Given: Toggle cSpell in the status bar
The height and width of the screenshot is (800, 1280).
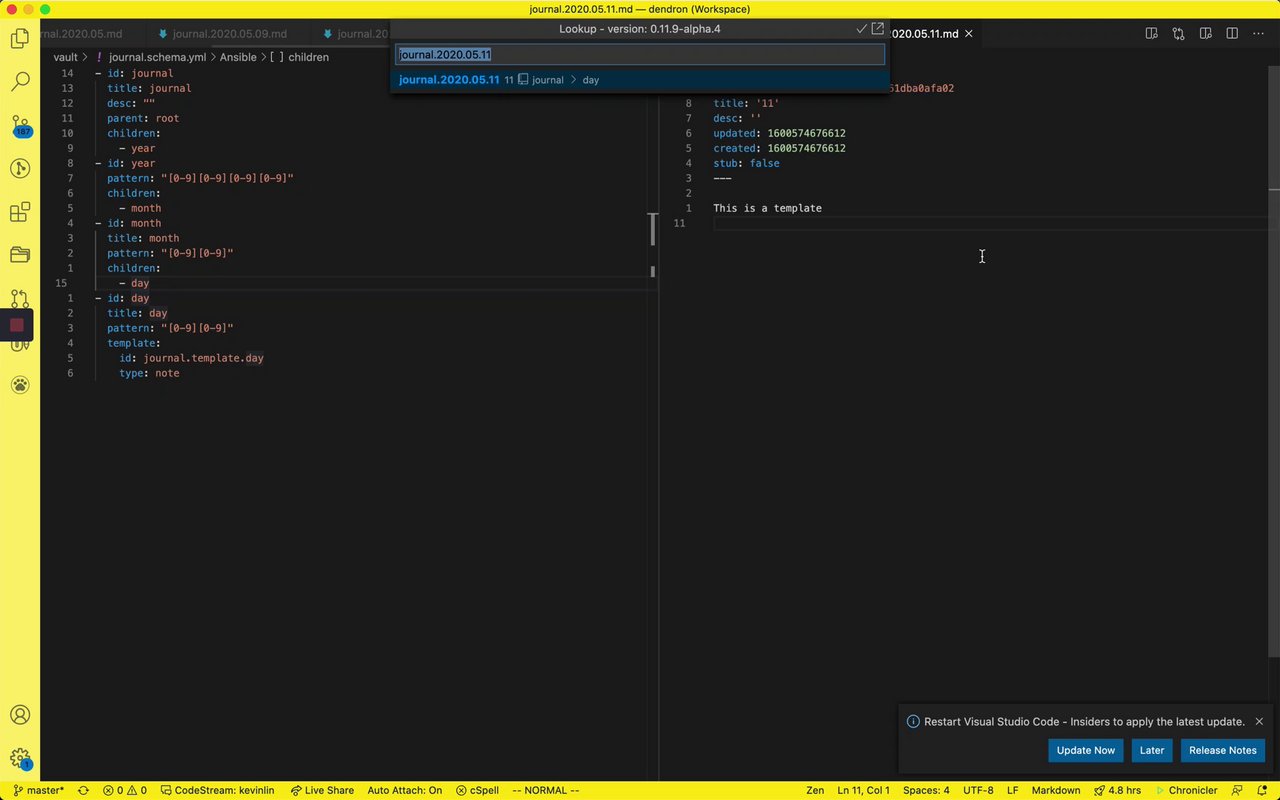Looking at the screenshot, I should coord(478,790).
